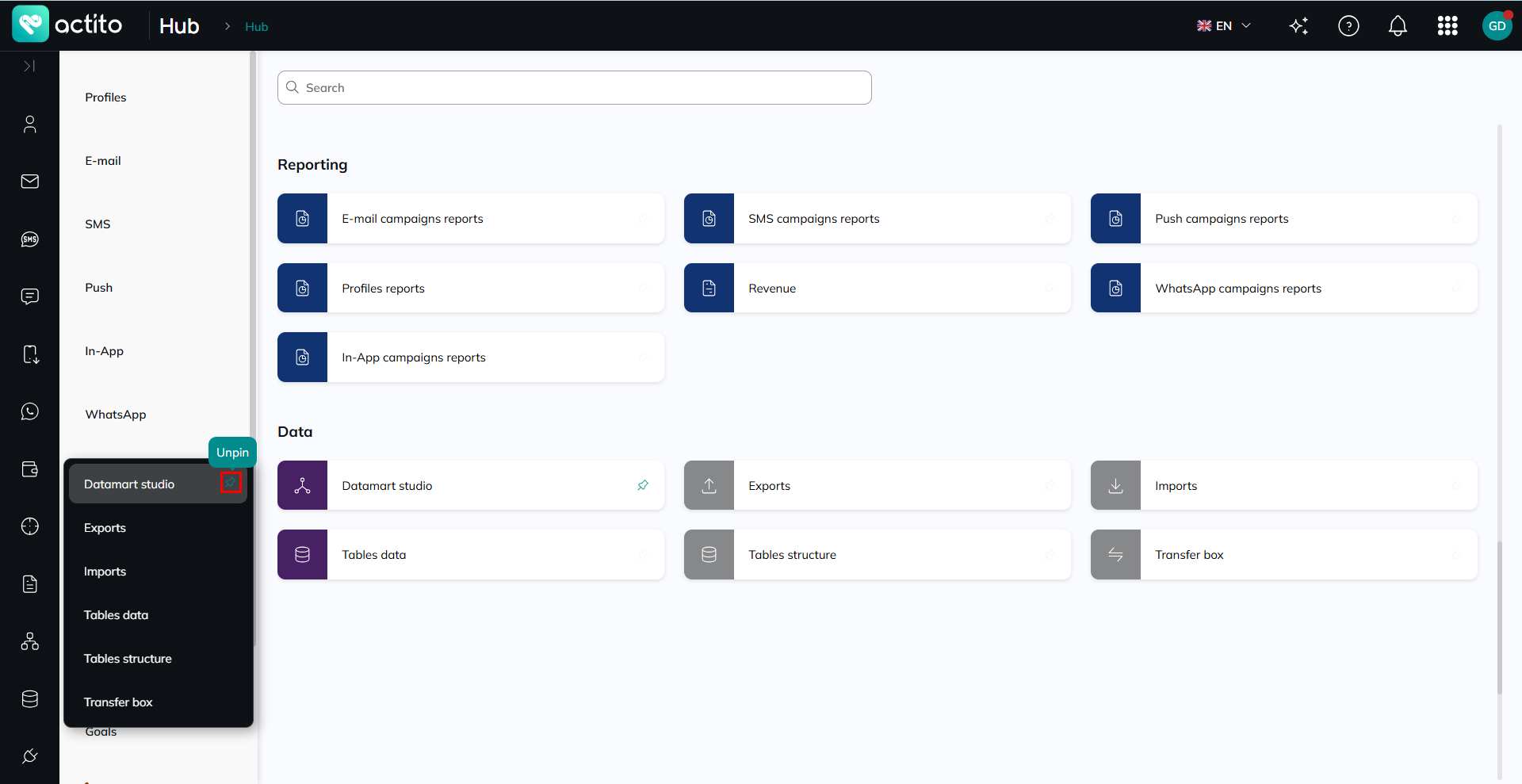
Task: Select Exports in the flyout menu
Action: 158,528
